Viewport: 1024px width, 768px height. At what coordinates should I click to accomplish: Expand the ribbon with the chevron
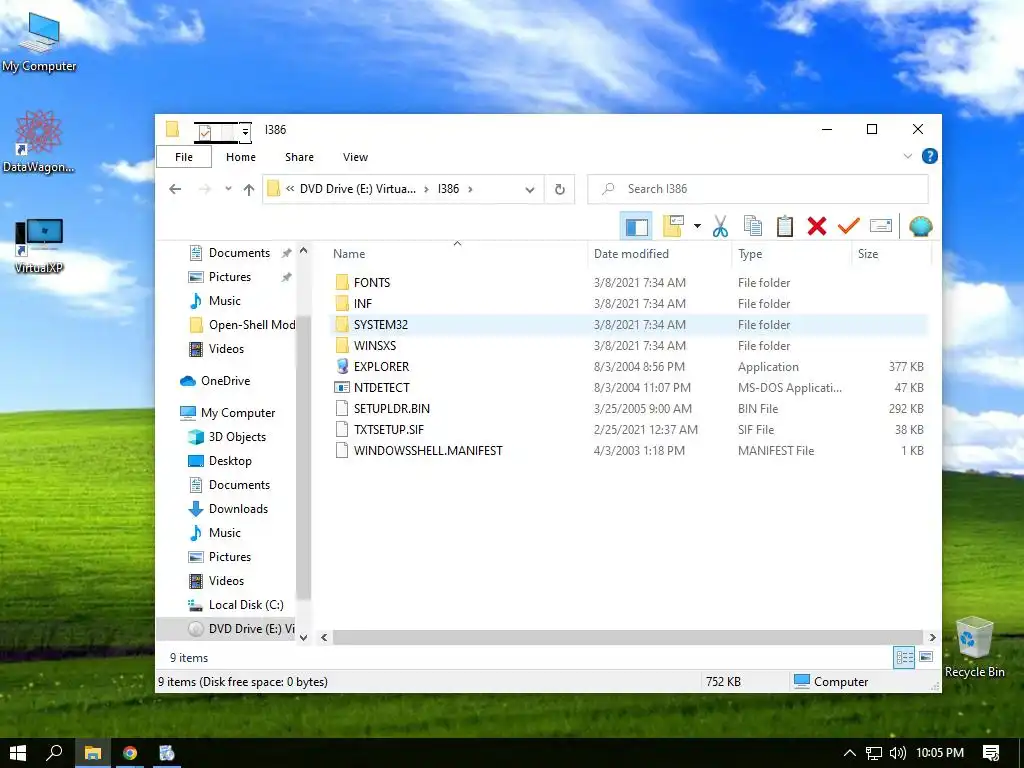(x=907, y=156)
